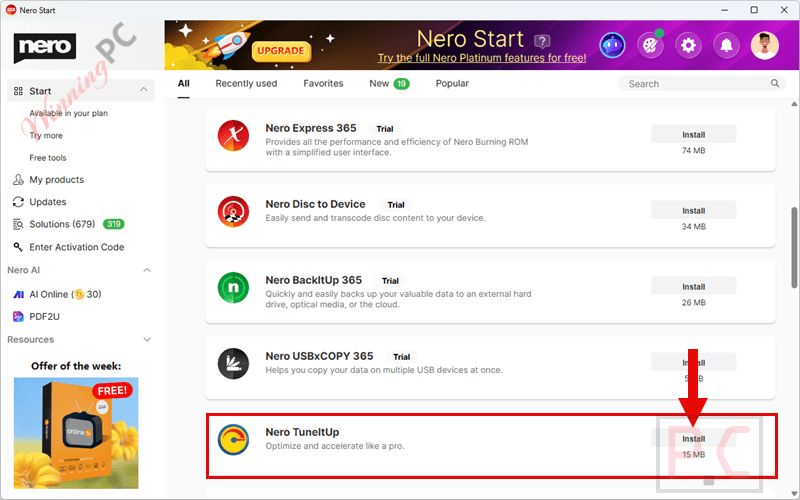Click the Solutions icon
800x500 pixels.
click(x=18, y=224)
